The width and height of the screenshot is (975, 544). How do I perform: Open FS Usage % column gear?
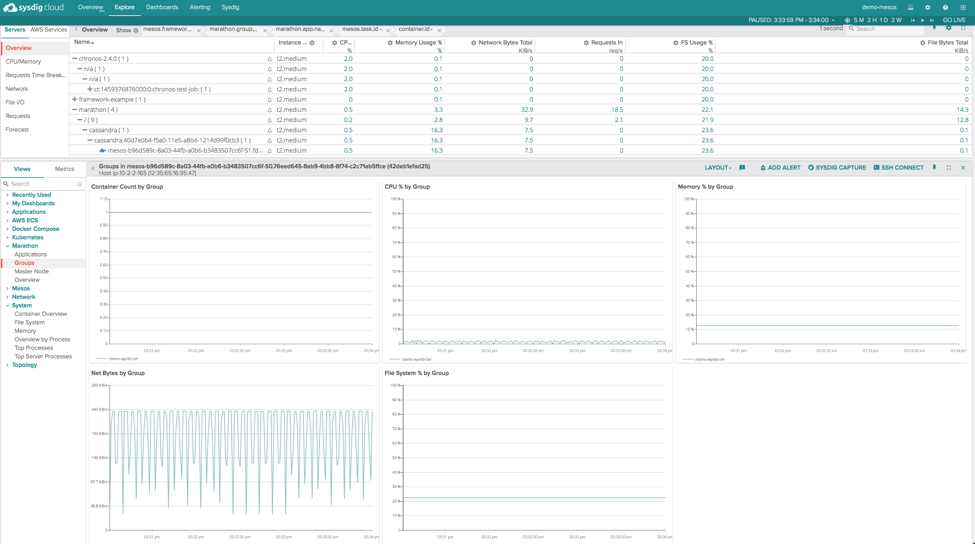tap(675, 43)
